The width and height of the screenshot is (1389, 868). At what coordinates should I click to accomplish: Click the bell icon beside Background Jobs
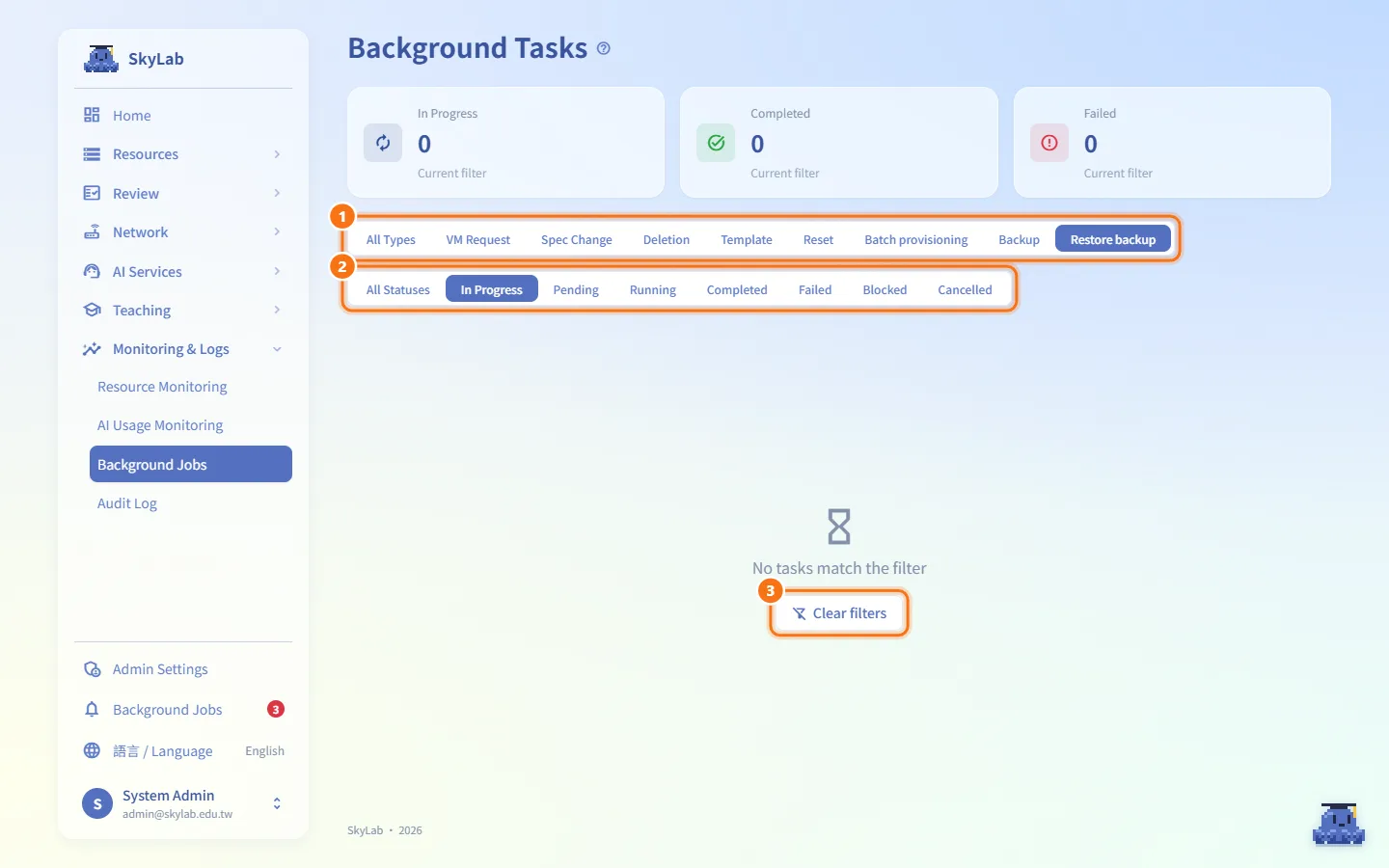92,710
